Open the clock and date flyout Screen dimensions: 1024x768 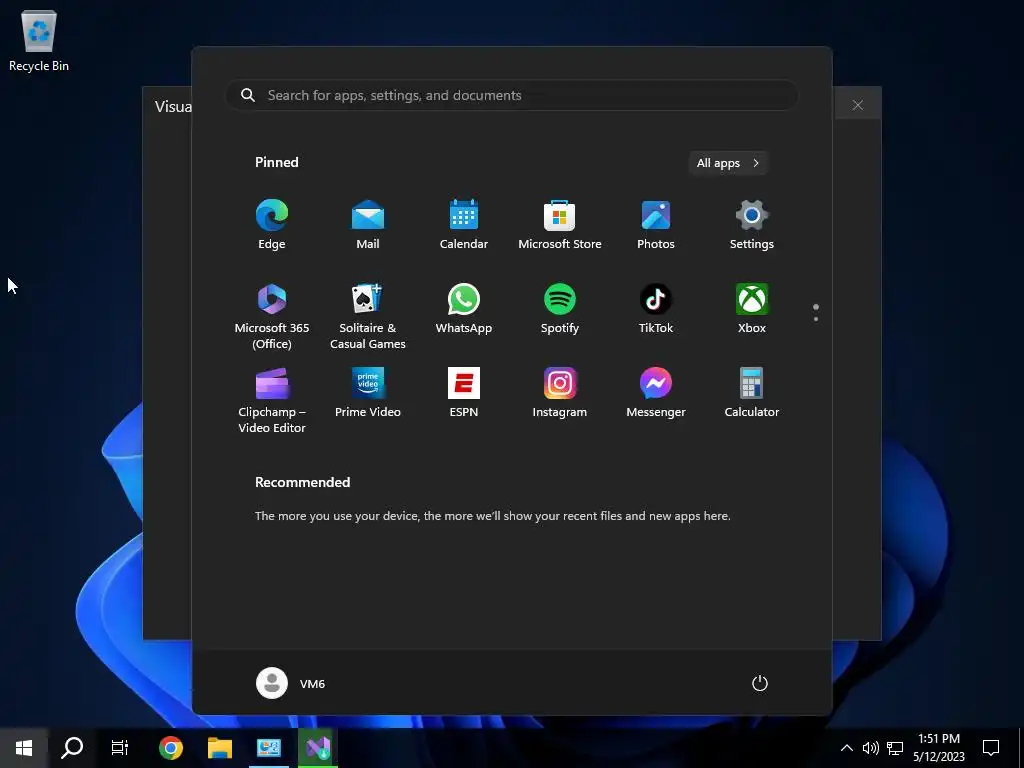[938, 748]
